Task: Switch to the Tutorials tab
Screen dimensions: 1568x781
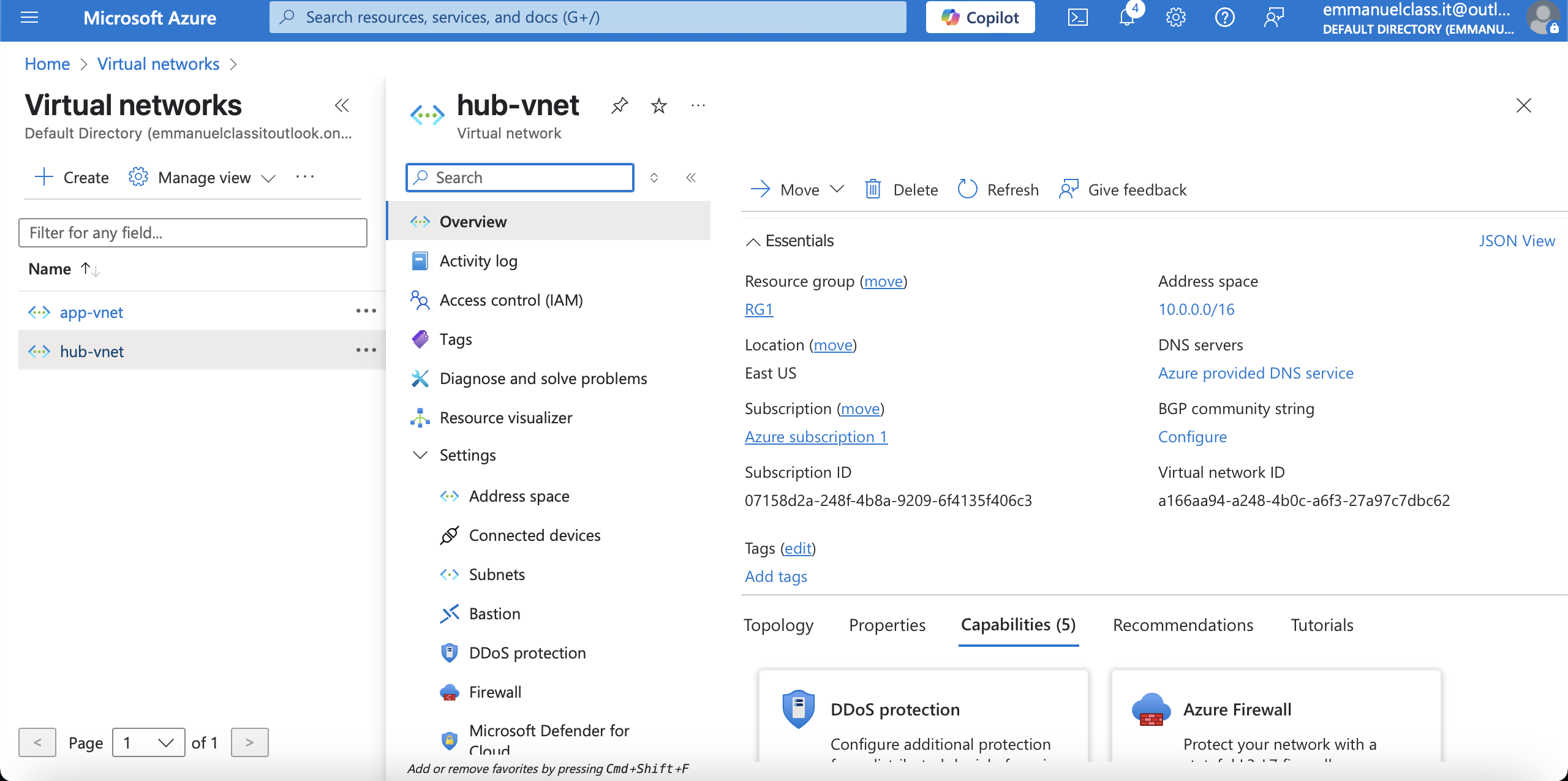Action: [1322, 625]
